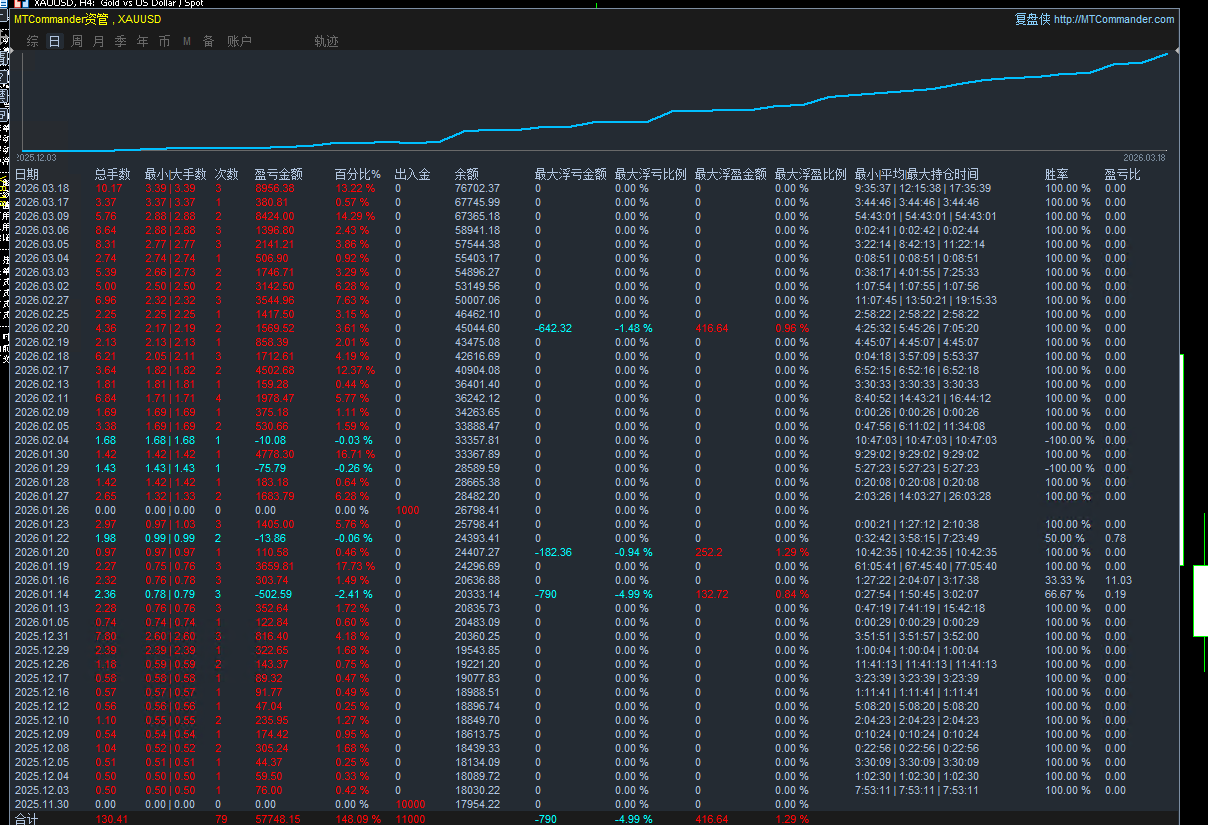This screenshot has height=825, width=1208.
Task: Open the 备 notes tab
Action: (208, 41)
